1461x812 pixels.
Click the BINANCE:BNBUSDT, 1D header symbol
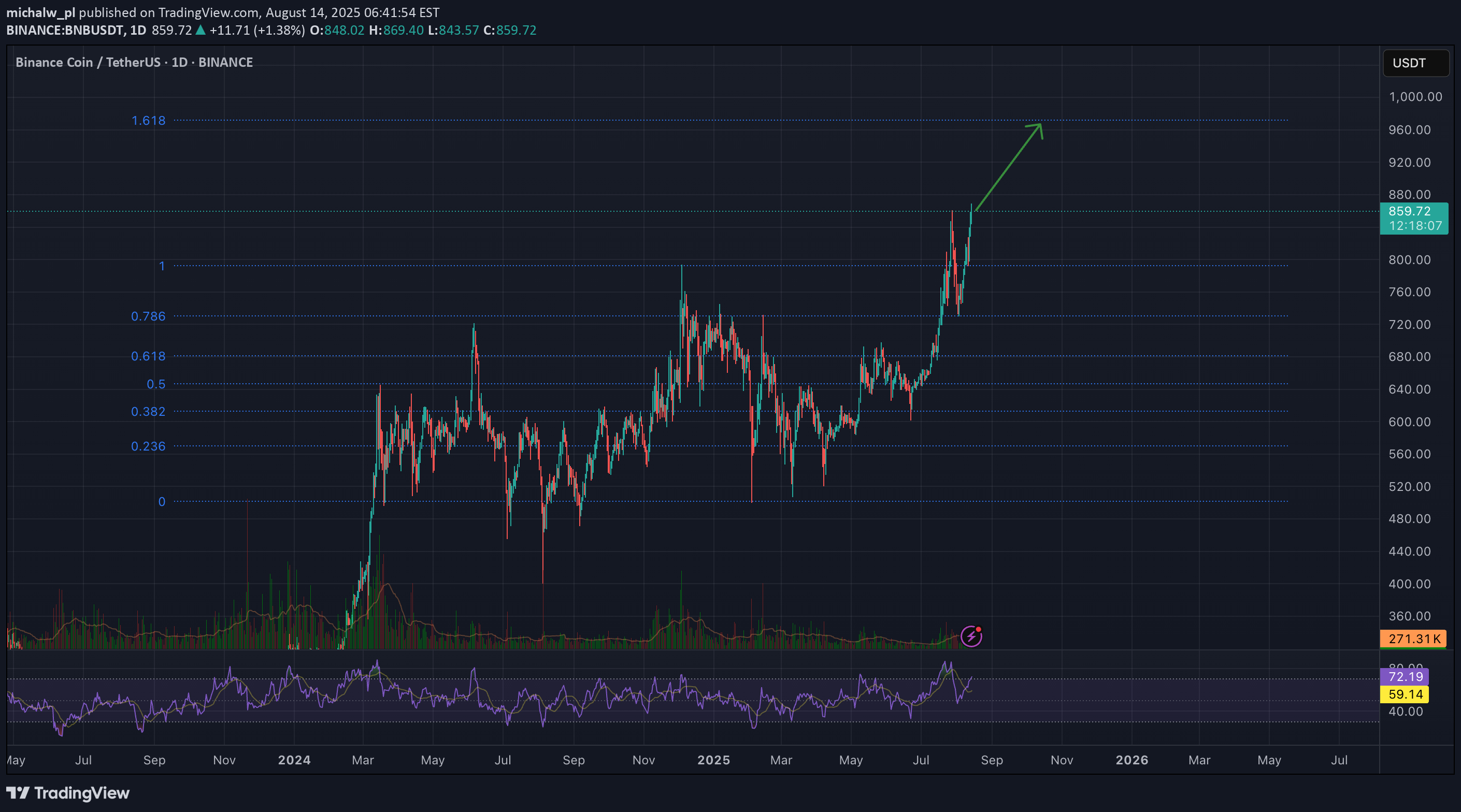(x=76, y=30)
